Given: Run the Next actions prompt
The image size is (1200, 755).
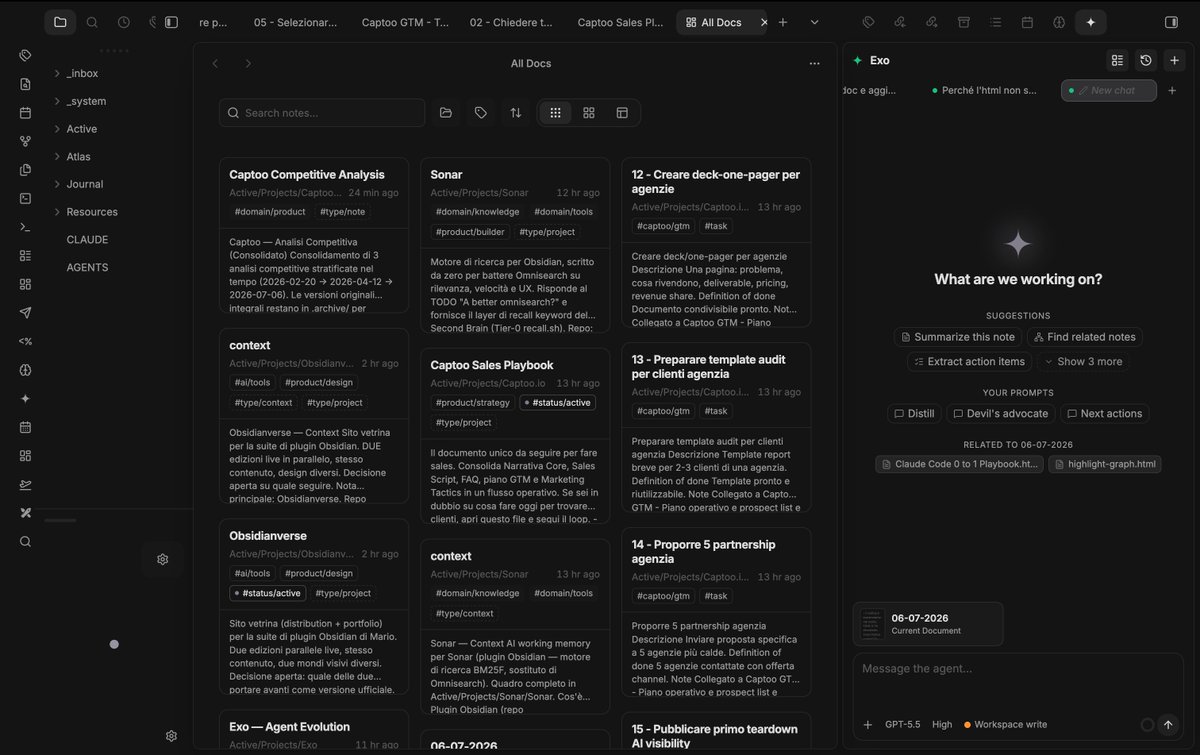Looking at the screenshot, I should [1104, 414].
